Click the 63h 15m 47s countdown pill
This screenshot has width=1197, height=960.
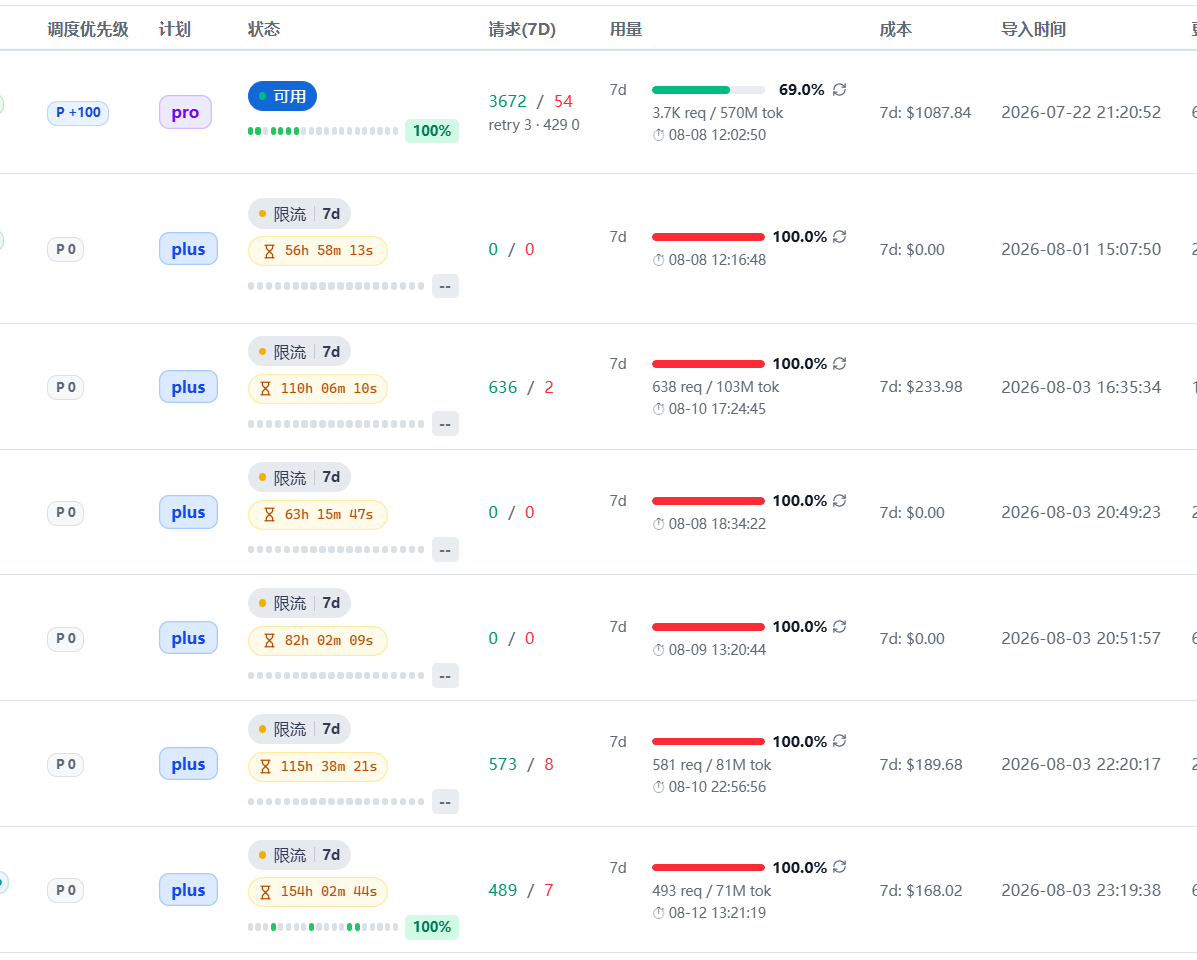click(x=318, y=514)
